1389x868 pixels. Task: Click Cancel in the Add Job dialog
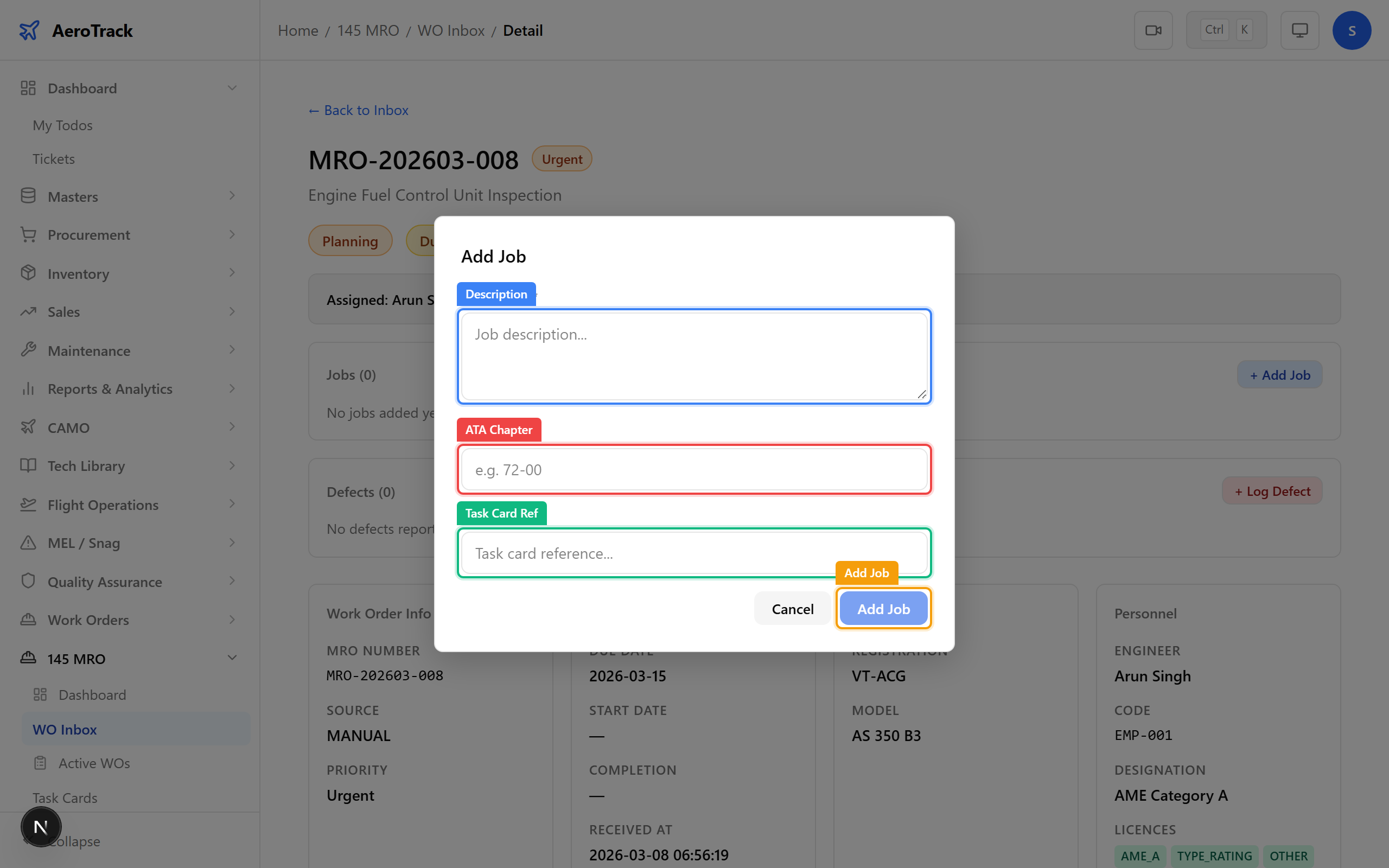(792, 609)
